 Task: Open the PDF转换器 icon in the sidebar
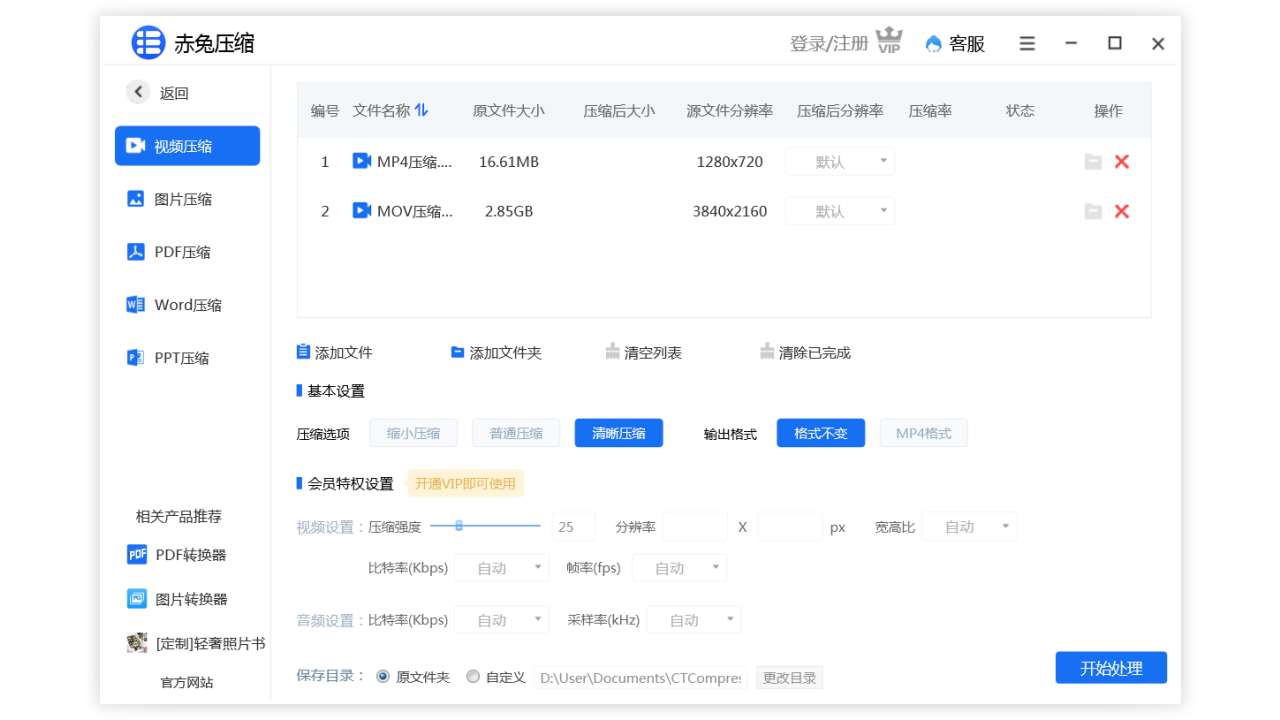pos(137,553)
